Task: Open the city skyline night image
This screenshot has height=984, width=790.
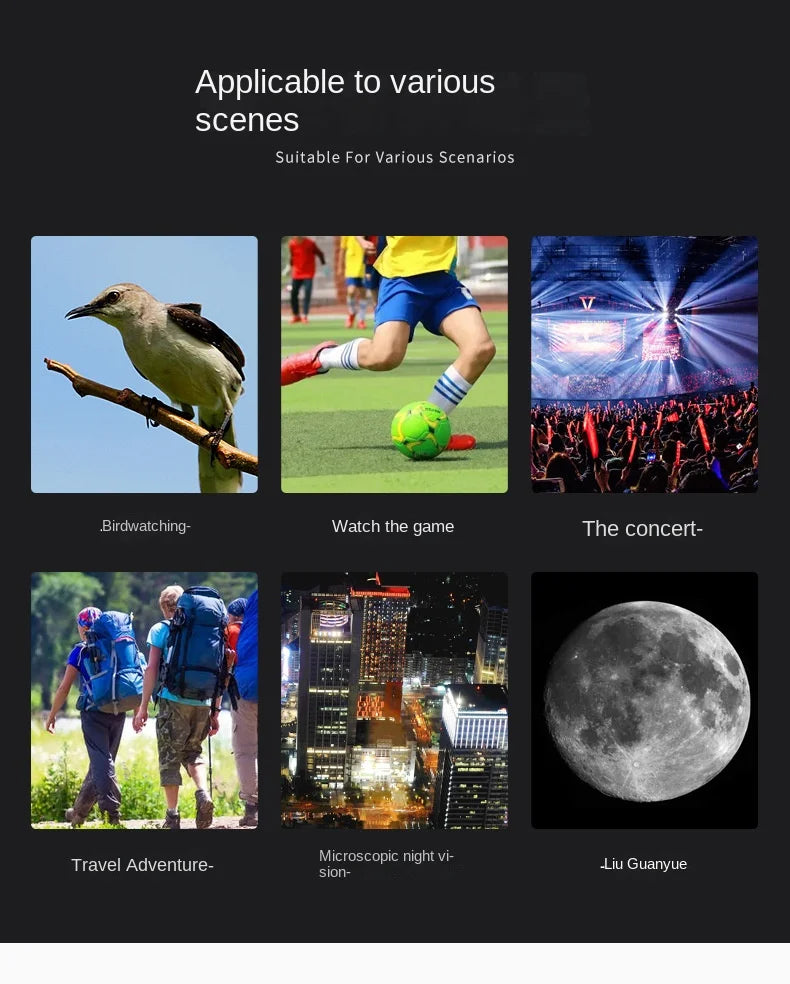Action: coord(394,700)
